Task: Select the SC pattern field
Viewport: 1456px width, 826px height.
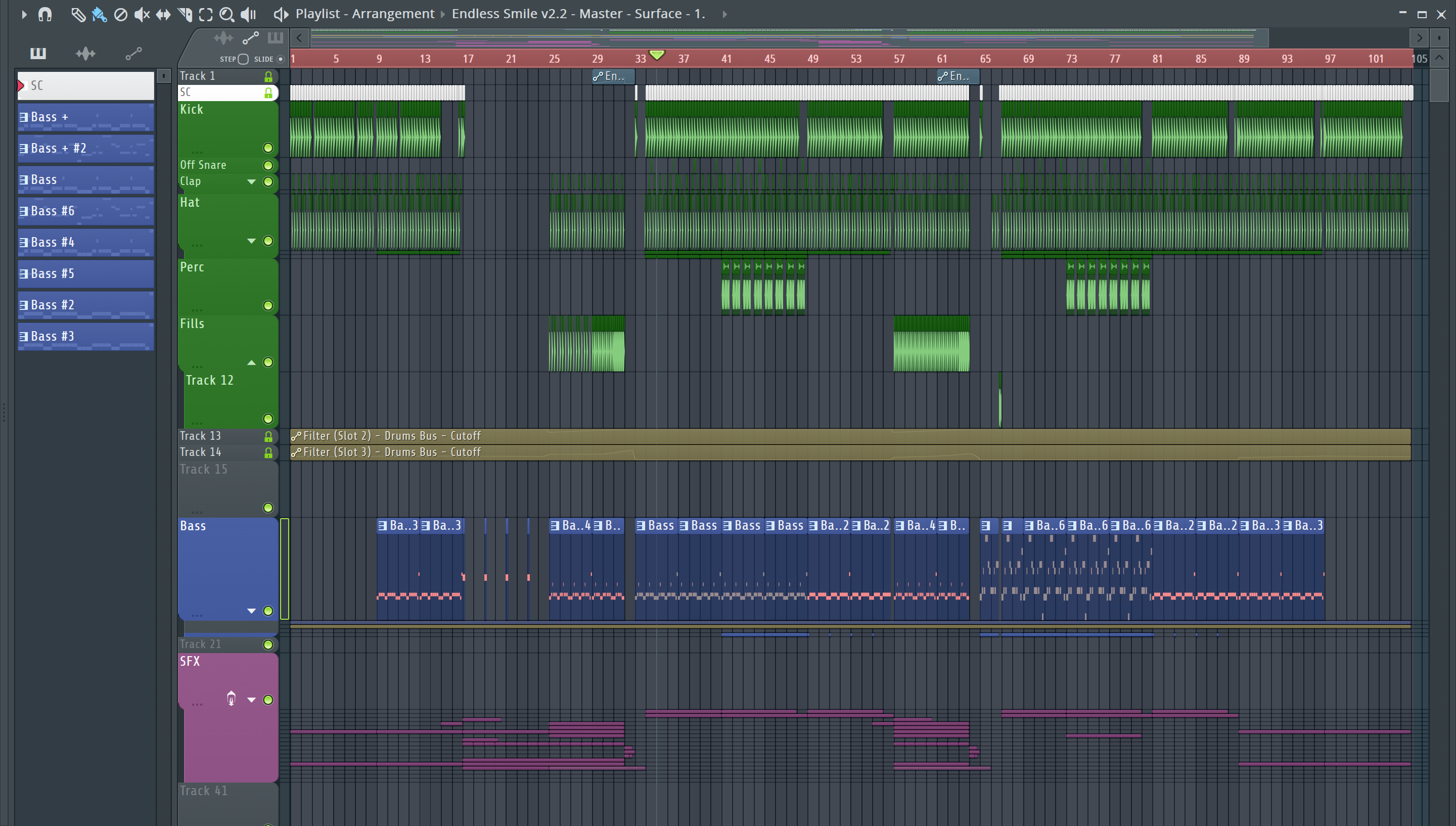Action: point(85,85)
